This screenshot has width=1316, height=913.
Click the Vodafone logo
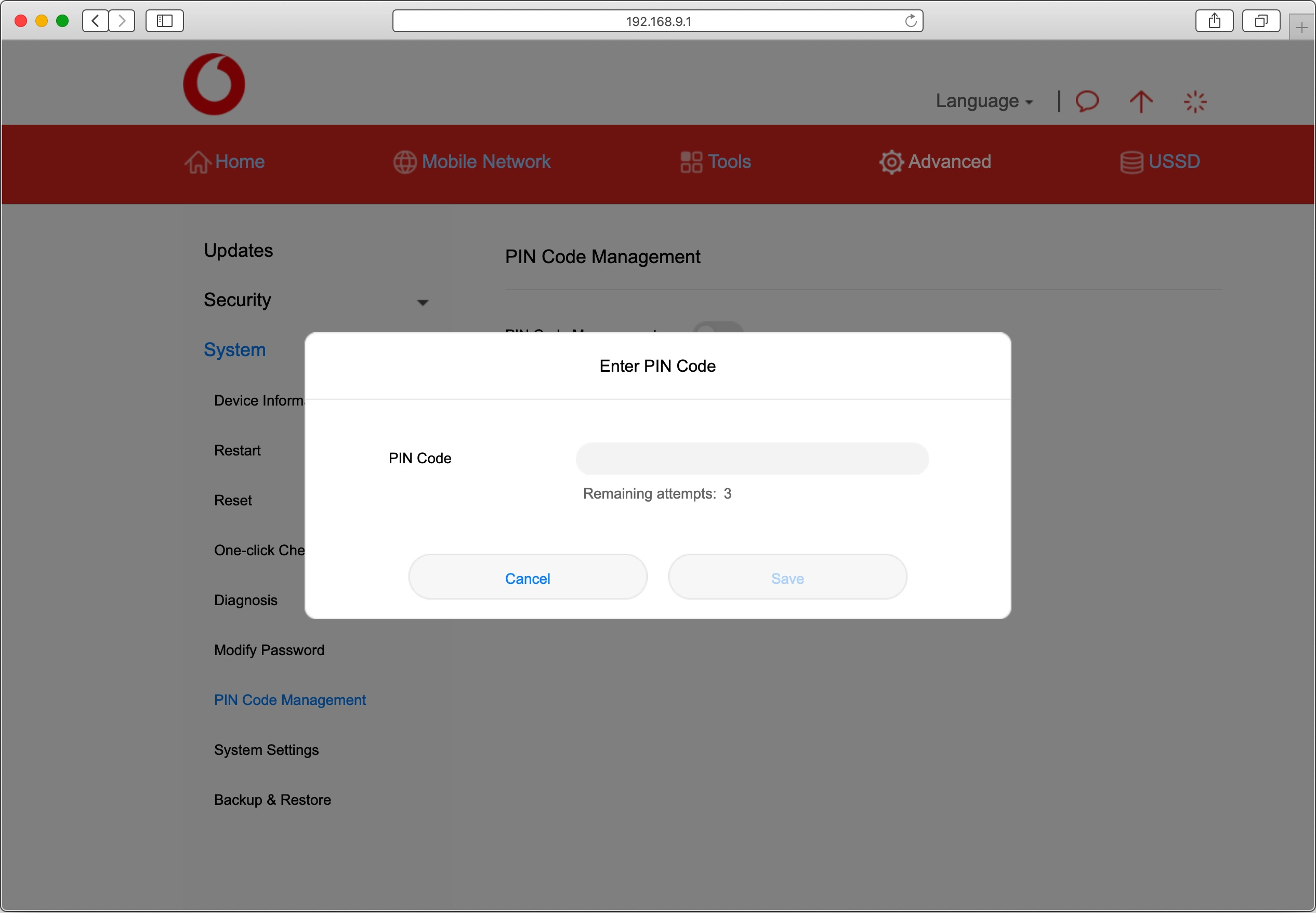[x=214, y=84]
